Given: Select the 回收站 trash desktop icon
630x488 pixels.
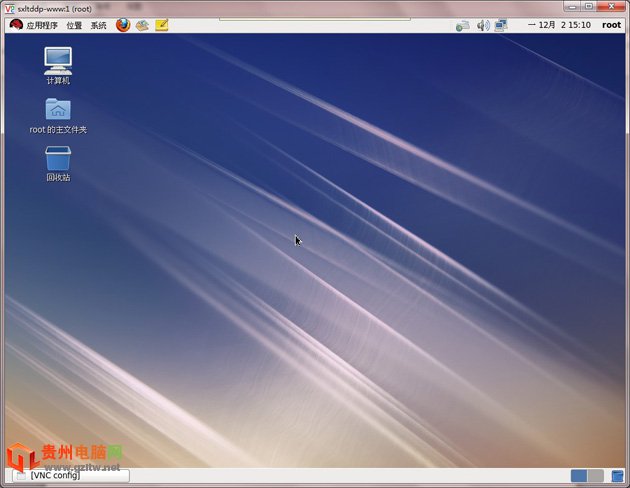Looking at the screenshot, I should pos(58,164).
